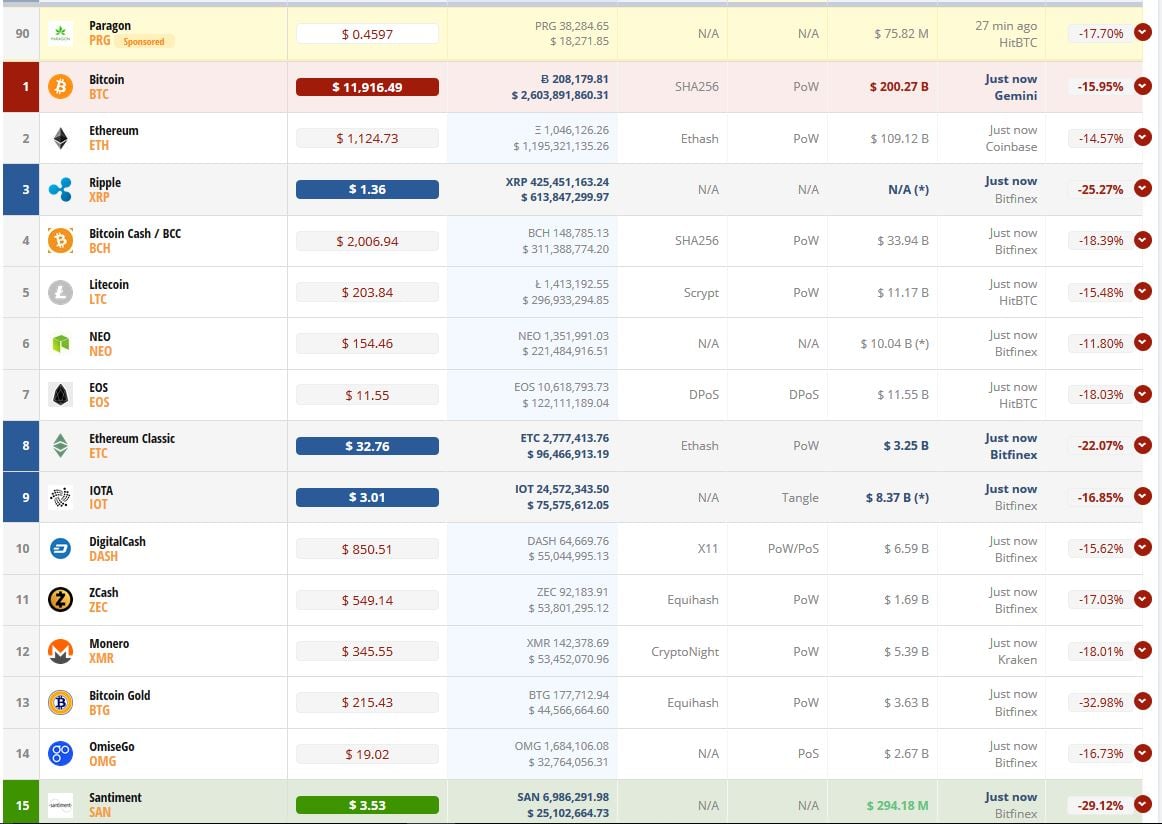The height and width of the screenshot is (824, 1162).
Task: Click Santiment market cap $ 294.18 M
Action: click(x=897, y=805)
